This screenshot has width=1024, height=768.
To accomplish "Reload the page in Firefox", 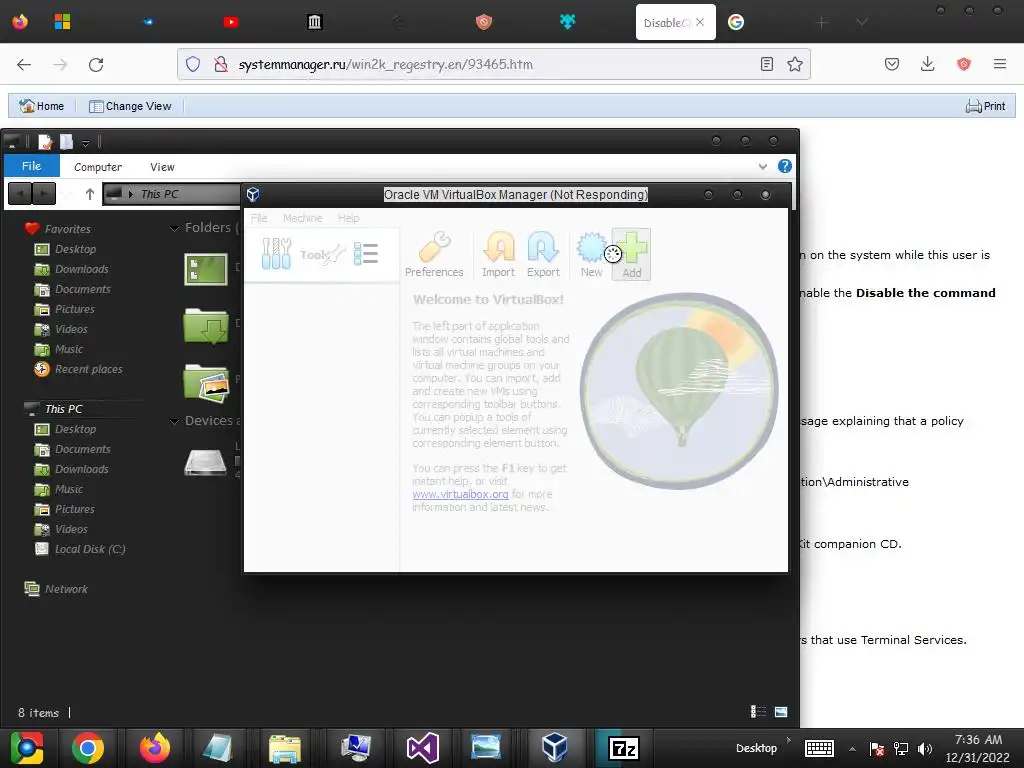I will (96, 65).
